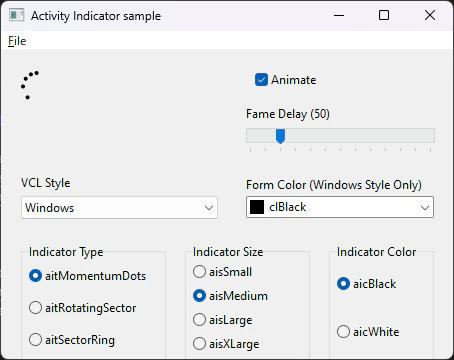Image resolution: width=454 pixels, height=360 pixels.
Task: Open the VCL Style dropdown
Action: [119, 208]
